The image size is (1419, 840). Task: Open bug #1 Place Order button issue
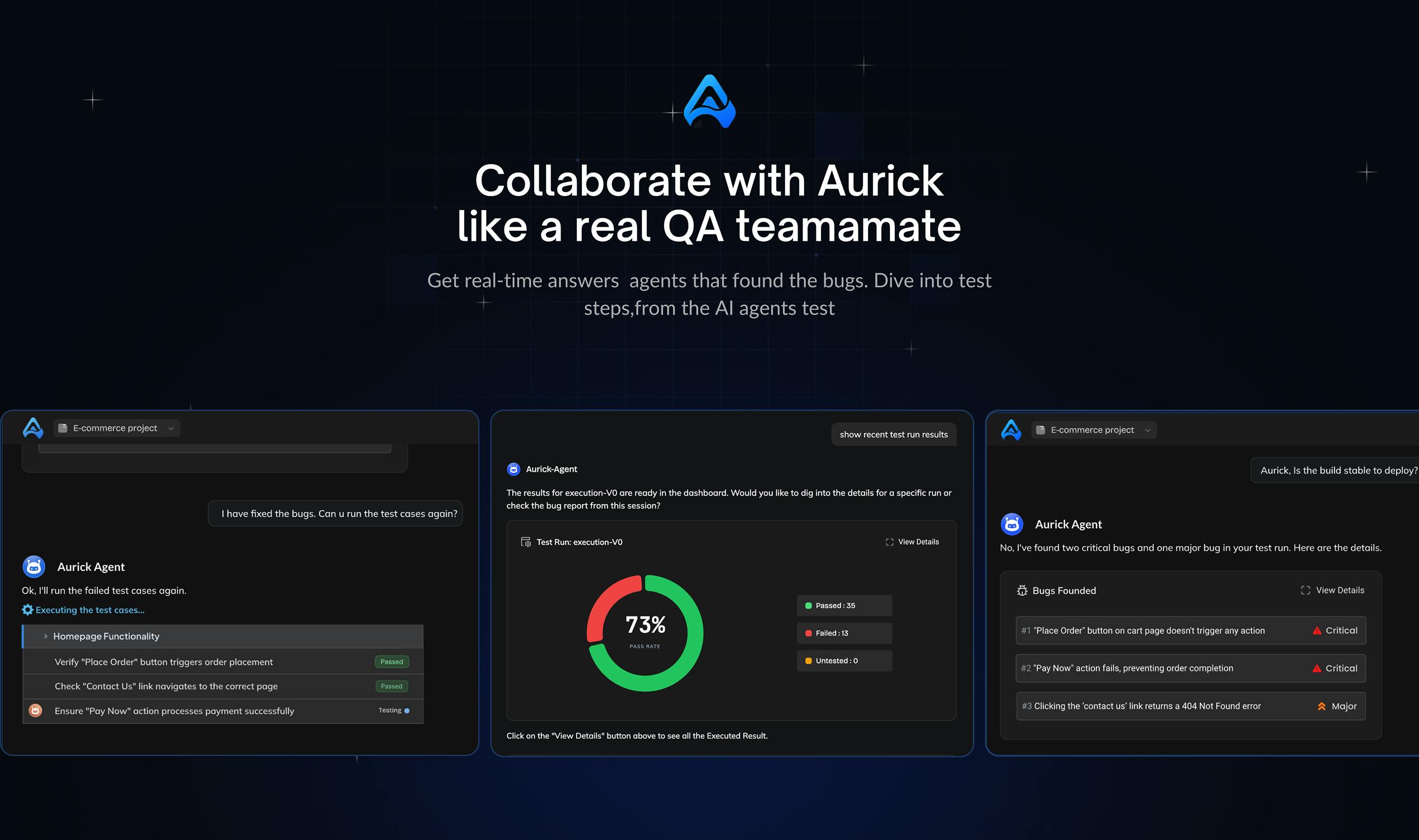pyautogui.click(x=1191, y=631)
